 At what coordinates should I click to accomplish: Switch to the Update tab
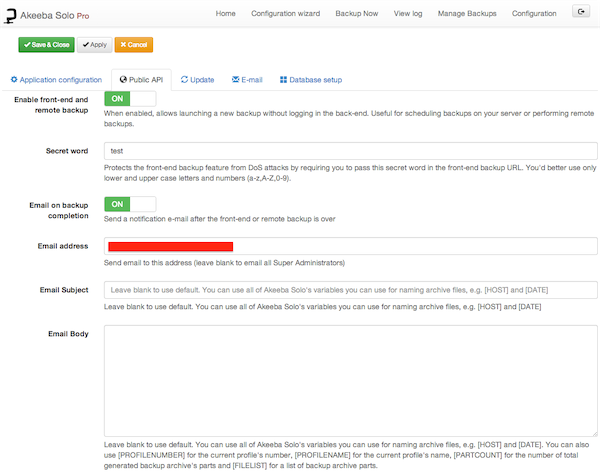(x=197, y=80)
